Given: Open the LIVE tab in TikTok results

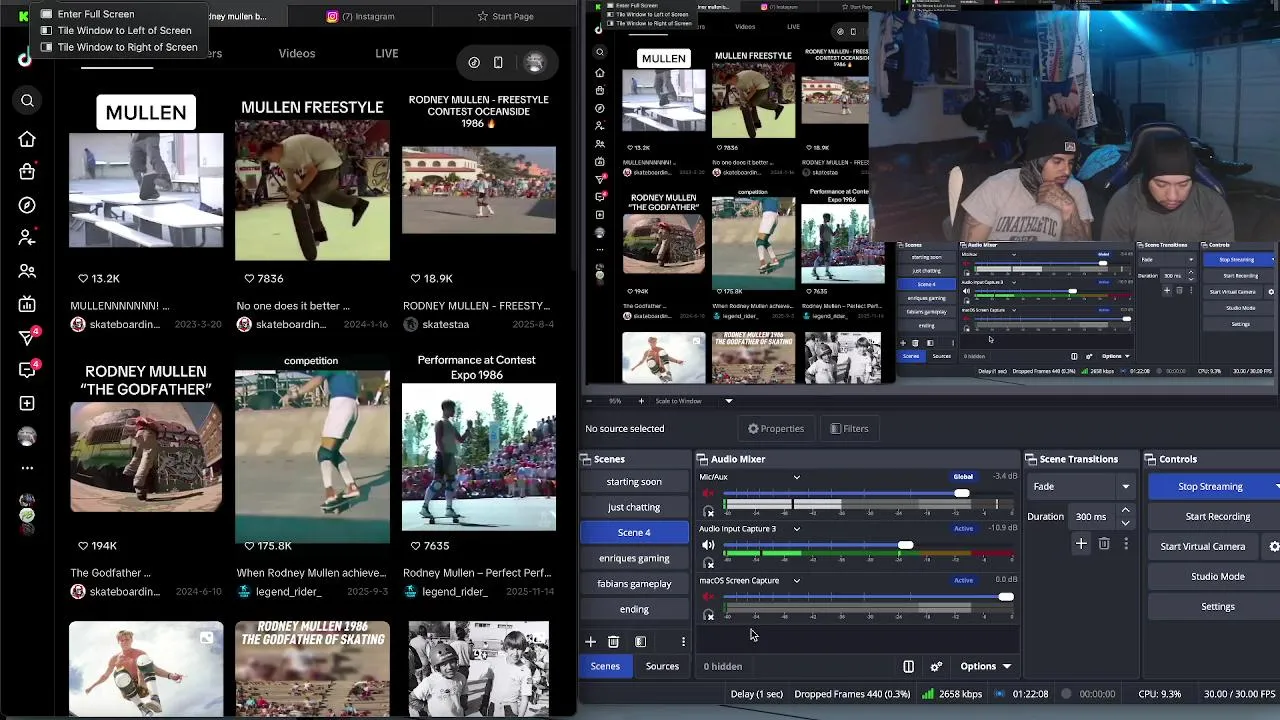Looking at the screenshot, I should click(x=387, y=53).
